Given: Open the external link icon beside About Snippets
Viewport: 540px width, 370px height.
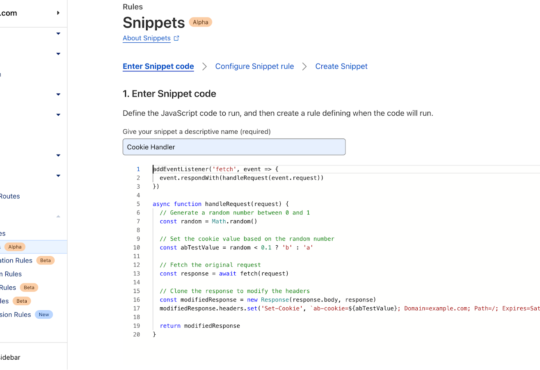Looking at the screenshot, I should [x=176, y=38].
